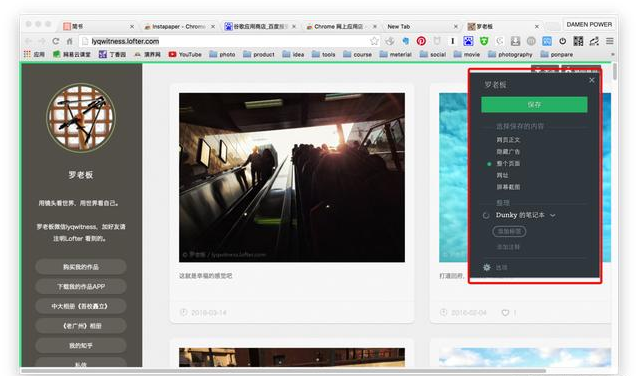Click the Pinterest extension icon
The height and width of the screenshot is (376, 643).
pyautogui.click(x=421, y=41)
